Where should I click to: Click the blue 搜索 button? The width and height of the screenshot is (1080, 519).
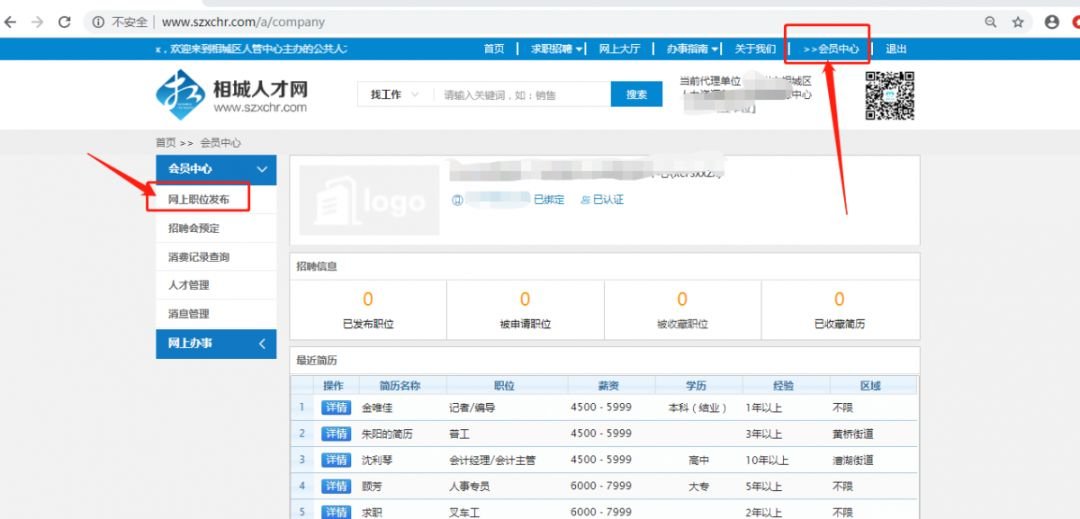637,95
